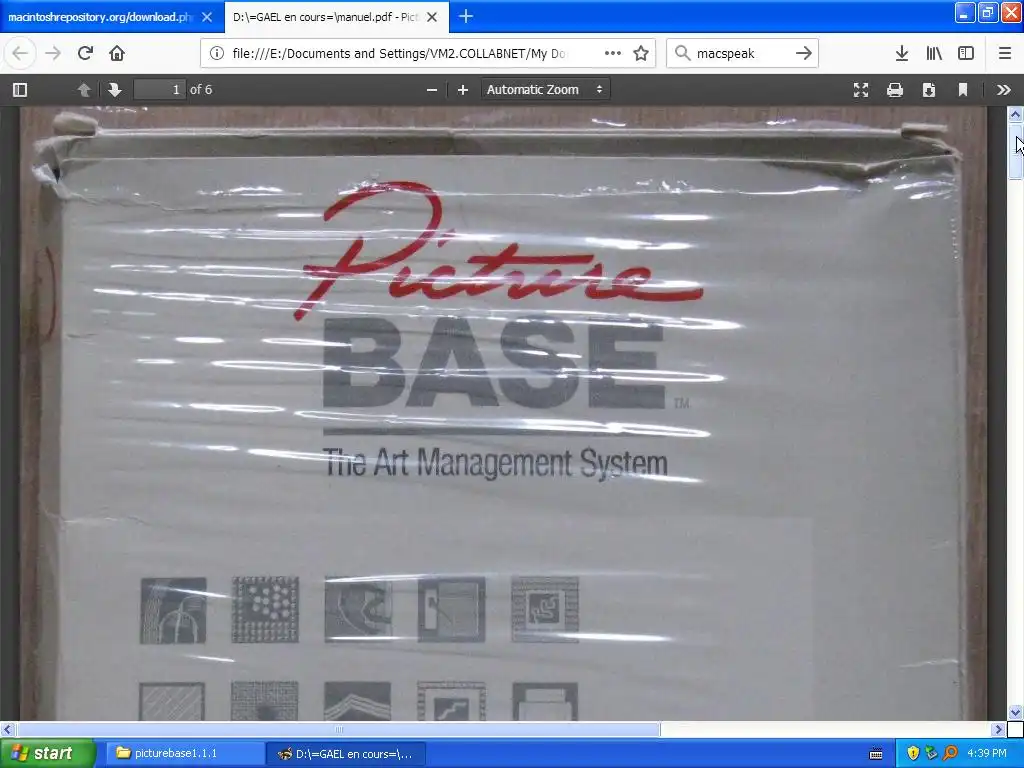The image size is (1024, 768).
Task: Switch to picturebase1.1.1 taskbar window
Action: click(185, 753)
